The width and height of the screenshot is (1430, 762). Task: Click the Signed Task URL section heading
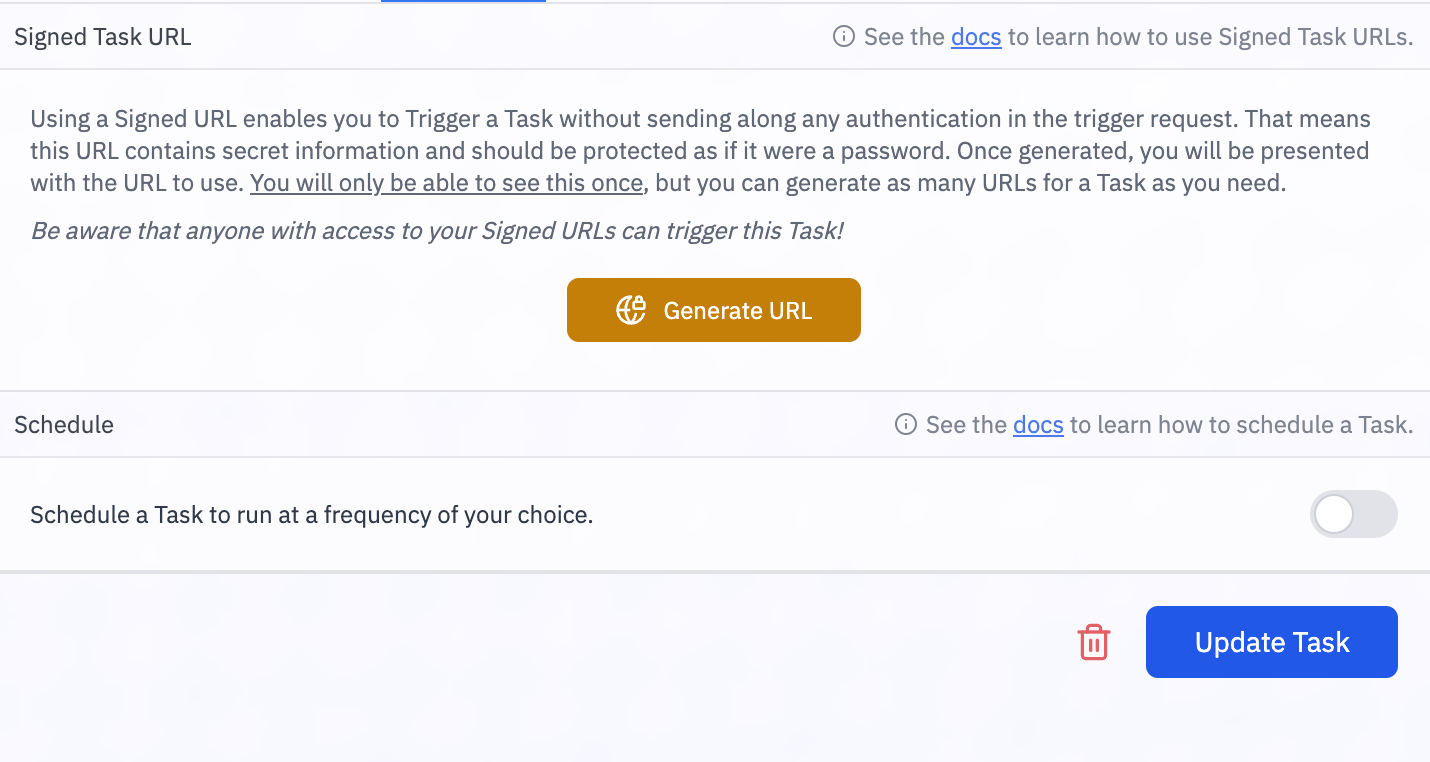coord(103,37)
